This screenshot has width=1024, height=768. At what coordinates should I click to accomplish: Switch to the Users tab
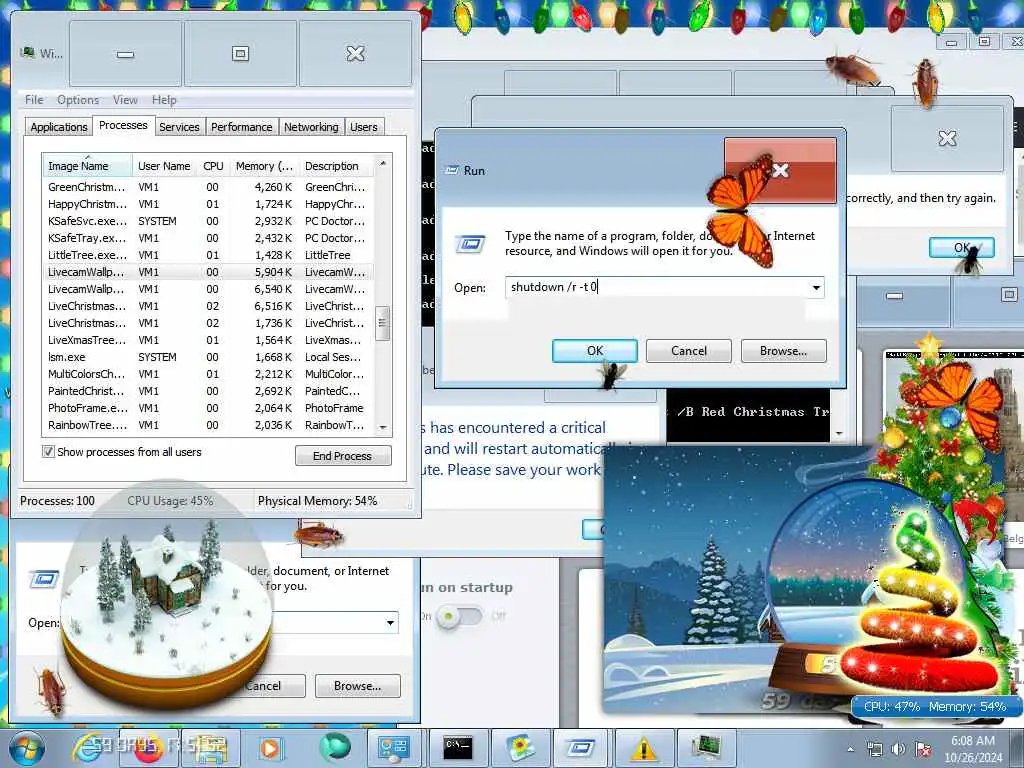364,127
